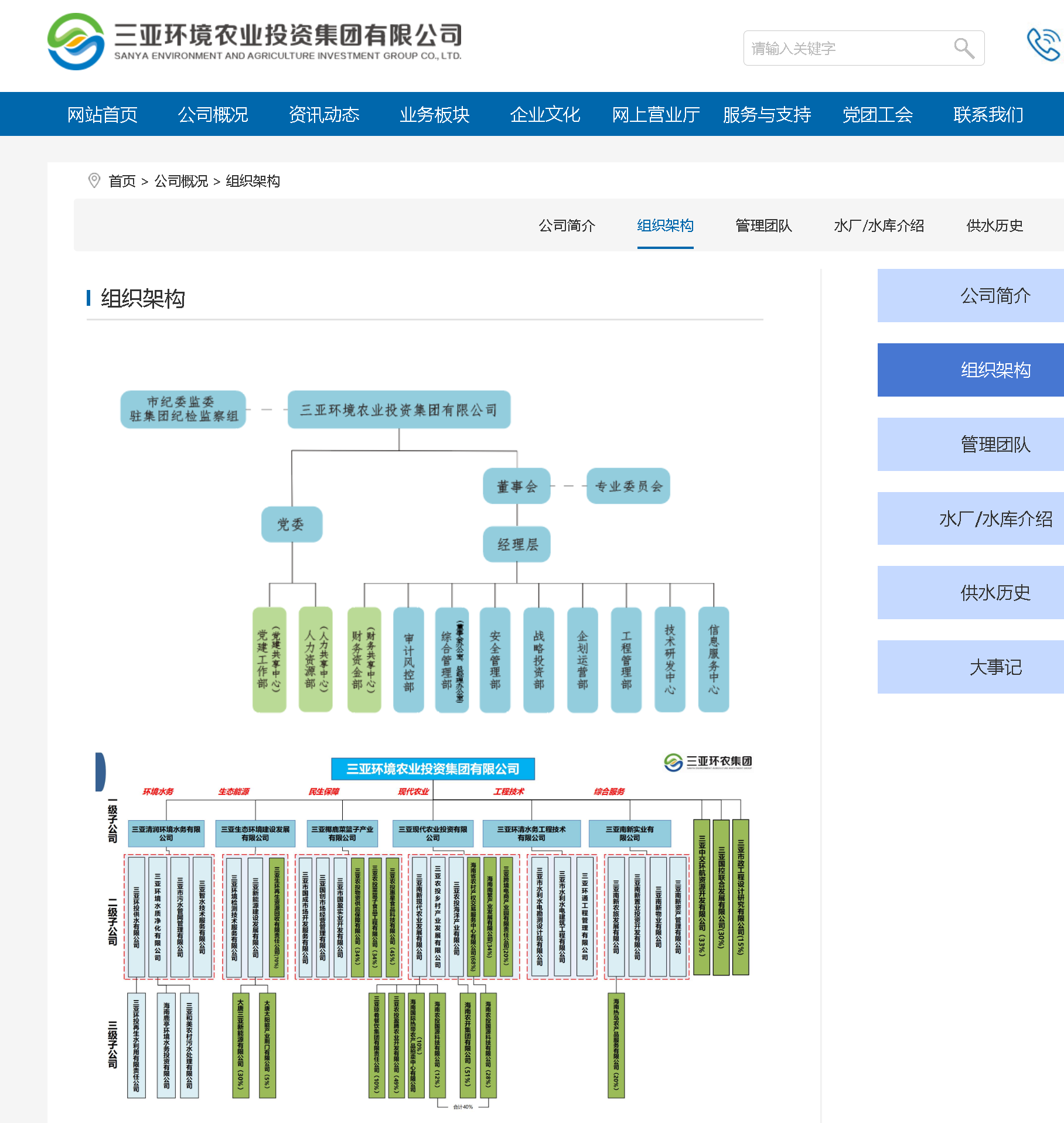Open 公司概况 in the main navigation
The image size is (1064, 1123).
213,114
